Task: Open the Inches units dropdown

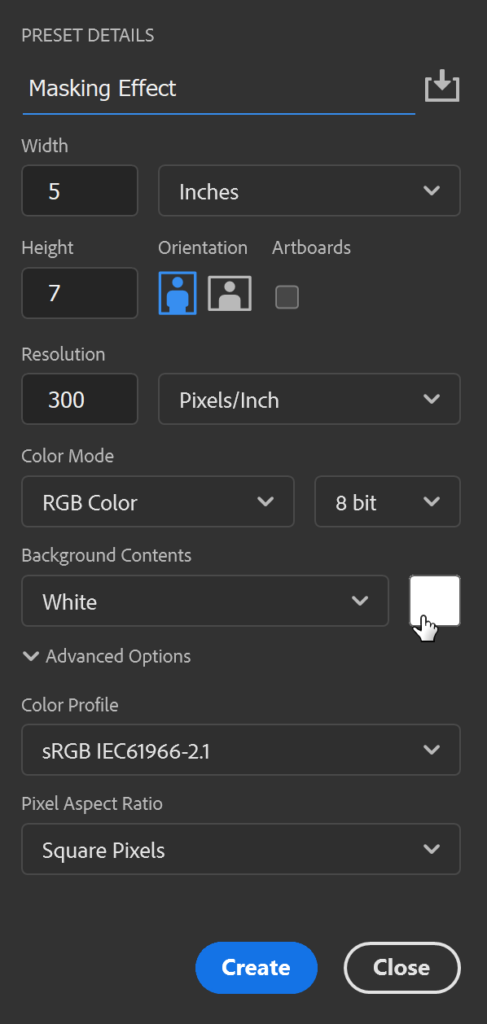Action: tap(309, 191)
